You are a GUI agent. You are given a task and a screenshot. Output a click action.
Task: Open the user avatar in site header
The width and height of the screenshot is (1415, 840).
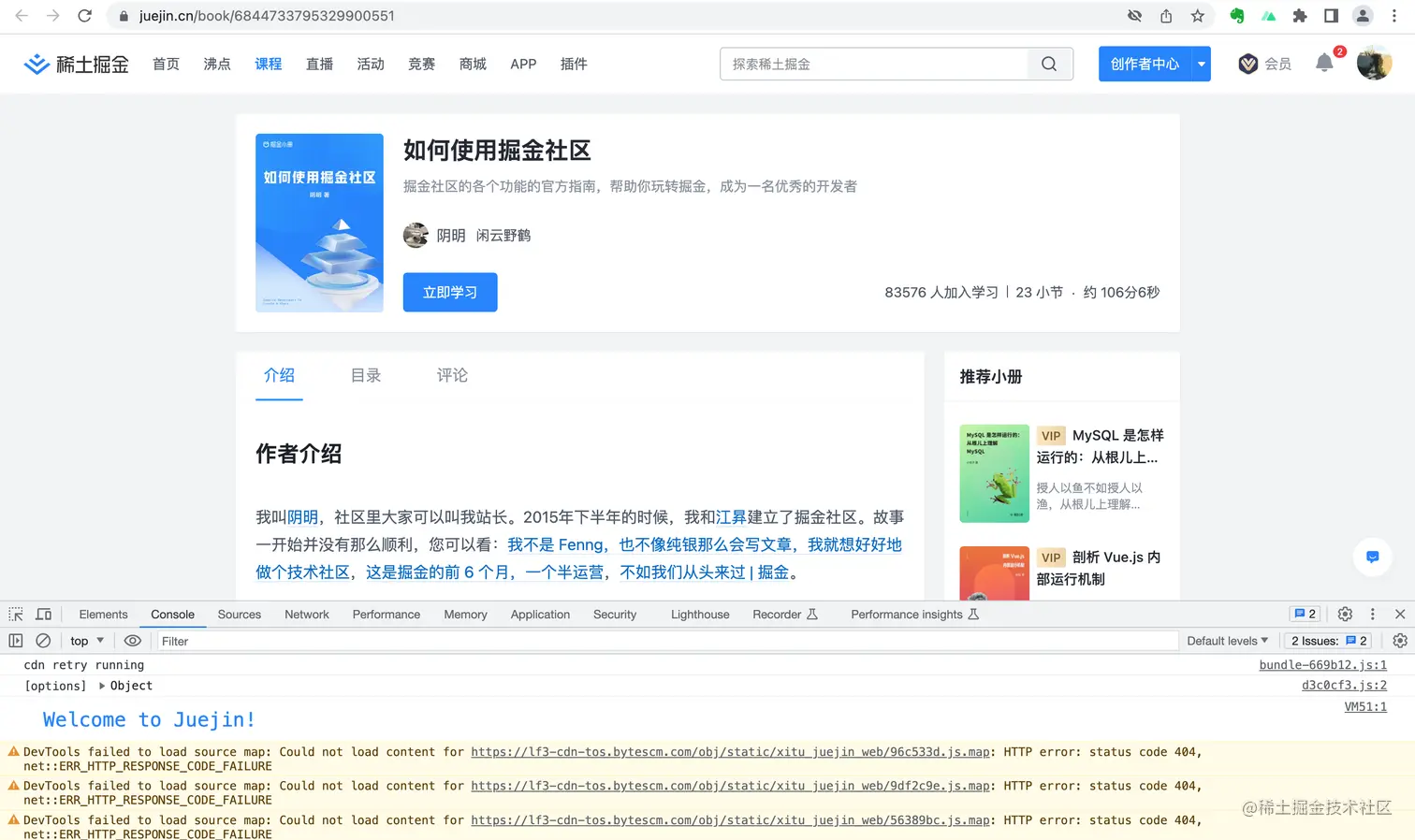(x=1374, y=64)
